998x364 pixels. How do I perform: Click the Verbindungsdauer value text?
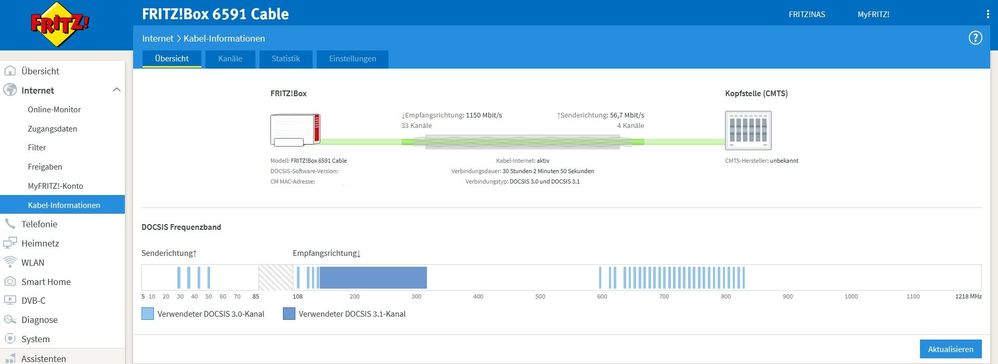click(x=549, y=171)
